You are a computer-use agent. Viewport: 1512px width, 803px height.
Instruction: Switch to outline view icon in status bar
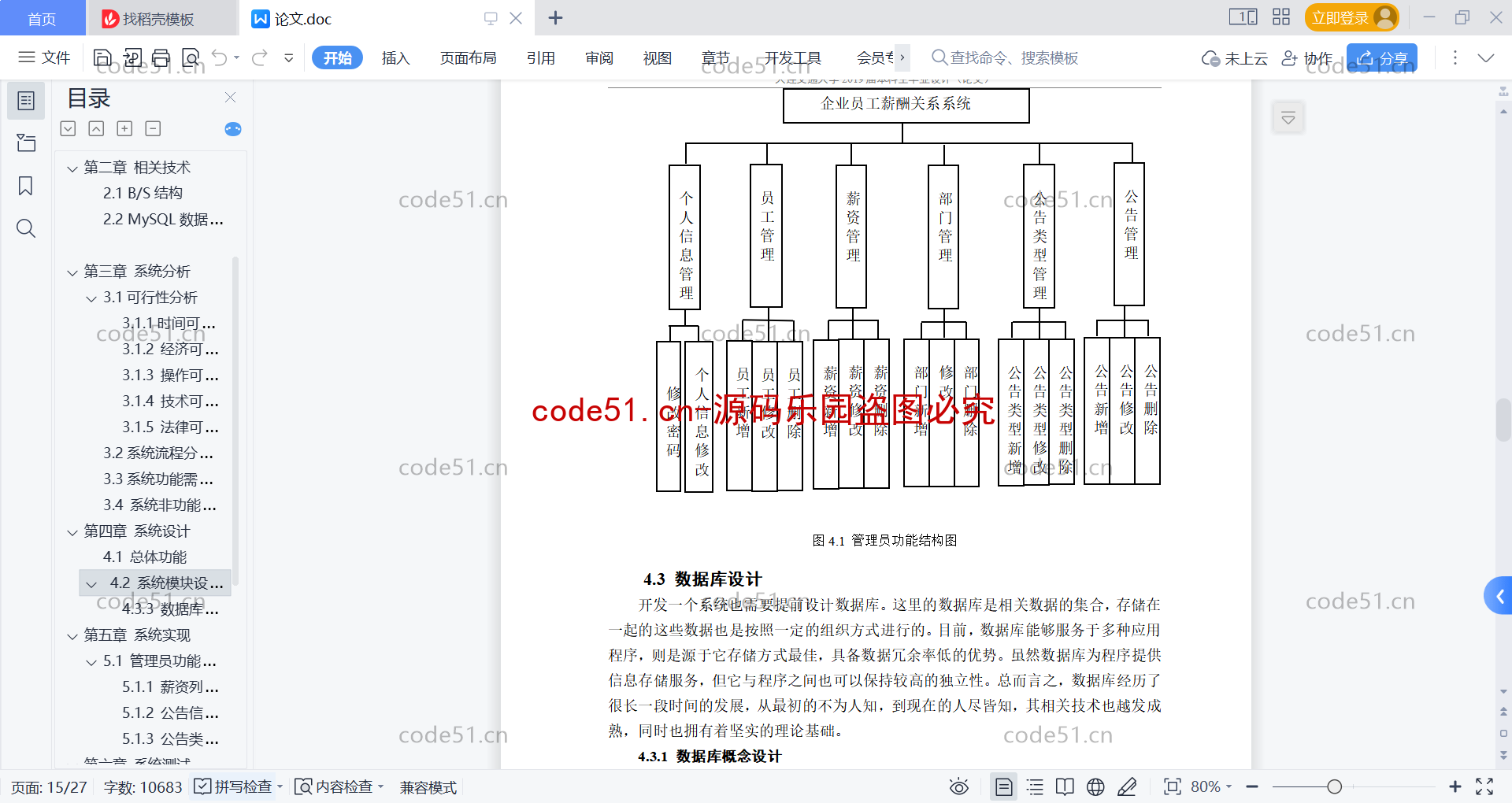[1035, 786]
